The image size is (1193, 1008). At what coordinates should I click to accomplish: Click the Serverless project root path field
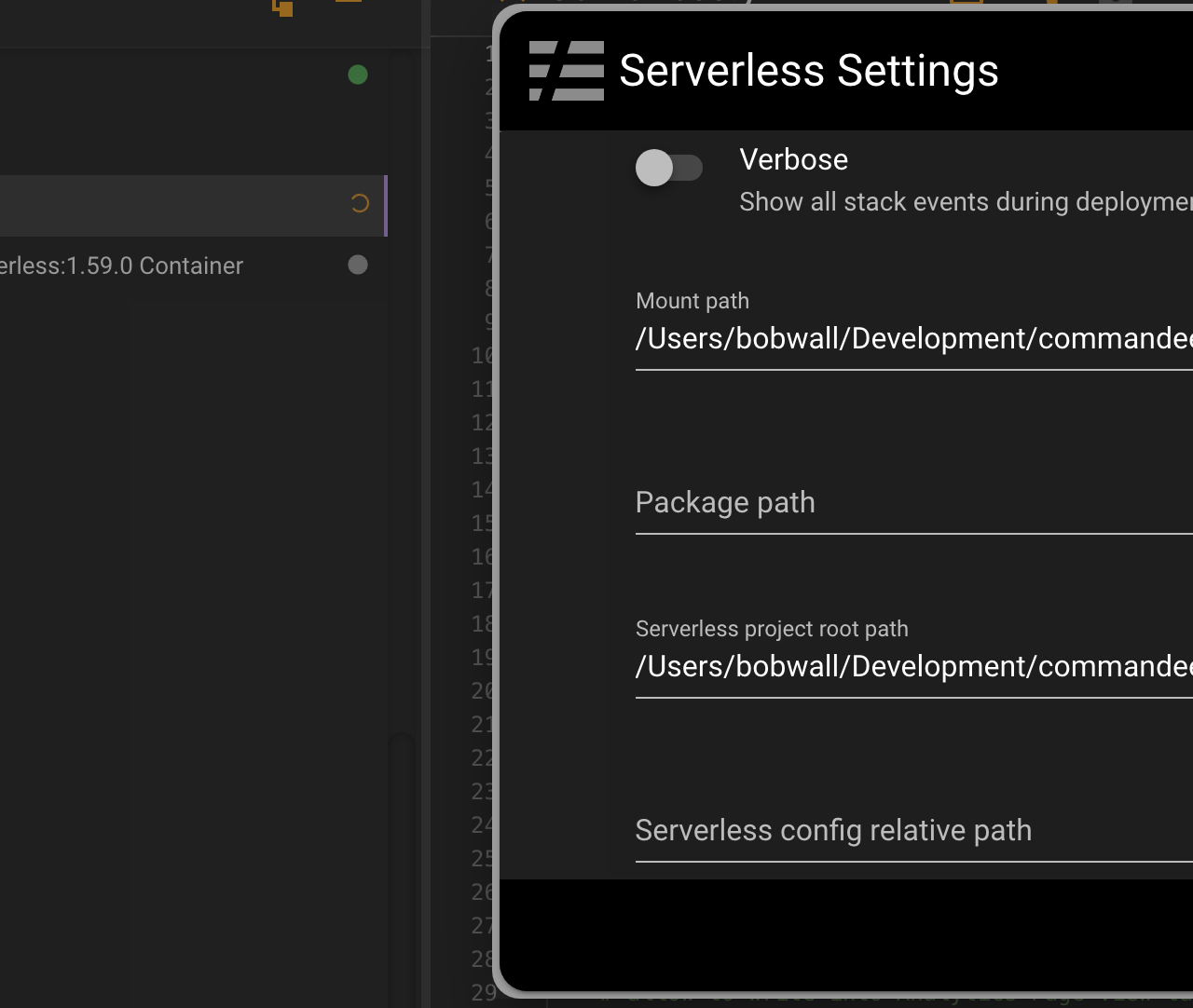(913, 666)
